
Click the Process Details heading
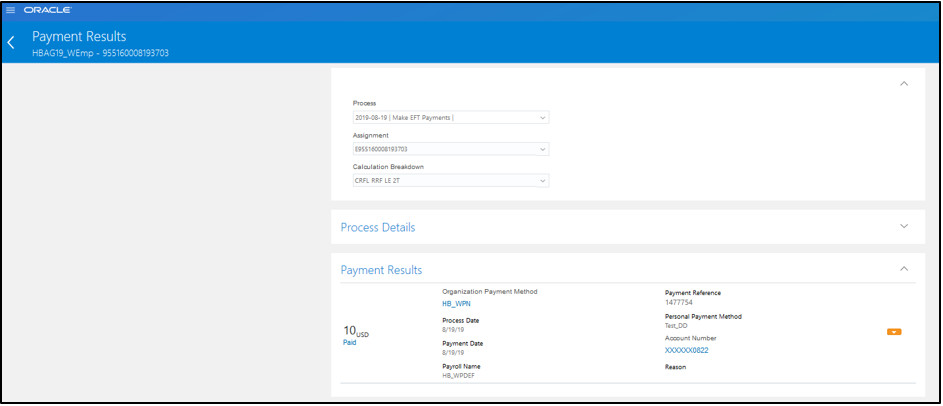coord(378,227)
